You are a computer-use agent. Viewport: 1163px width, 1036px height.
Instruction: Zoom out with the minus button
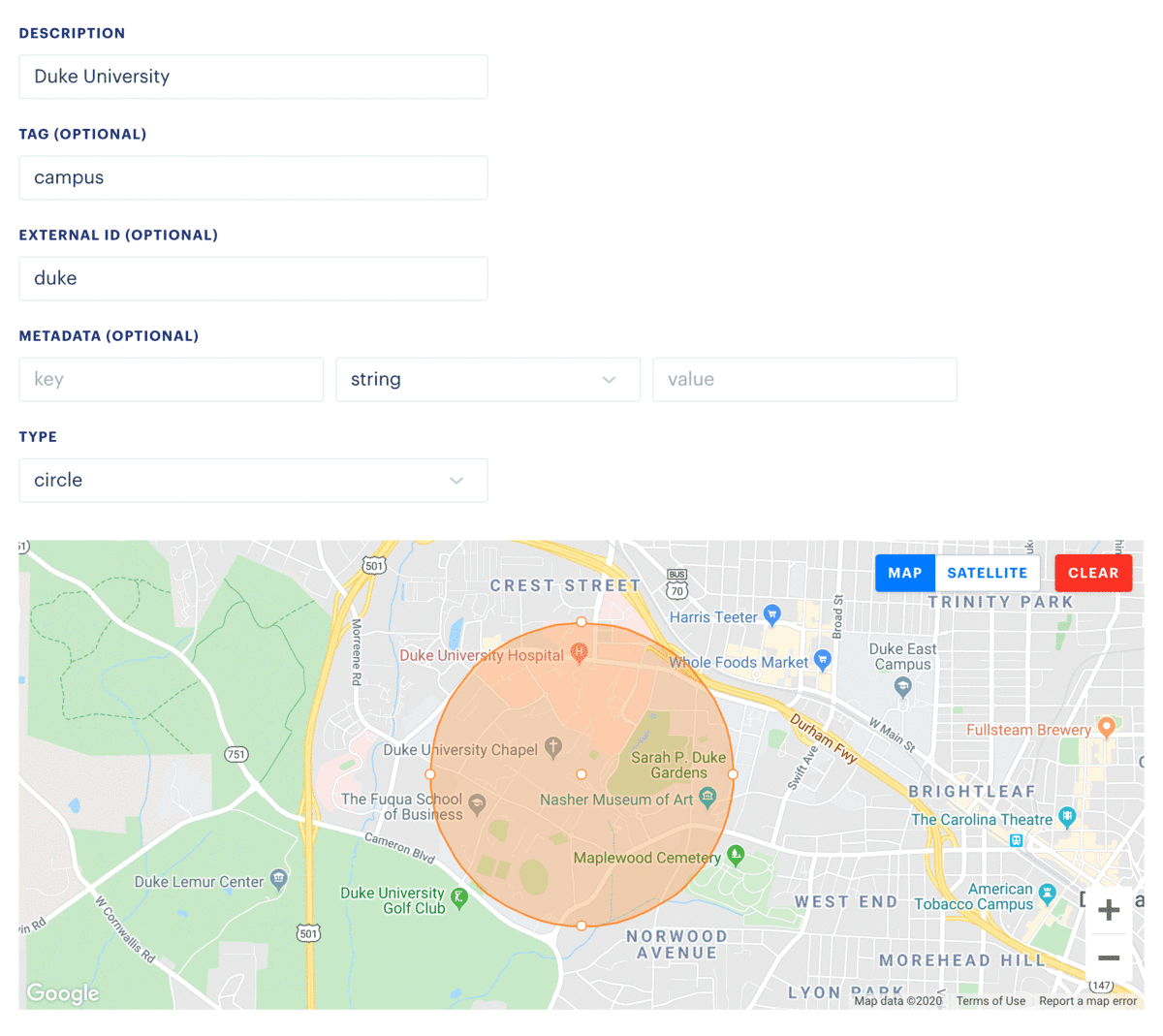(1109, 958)
